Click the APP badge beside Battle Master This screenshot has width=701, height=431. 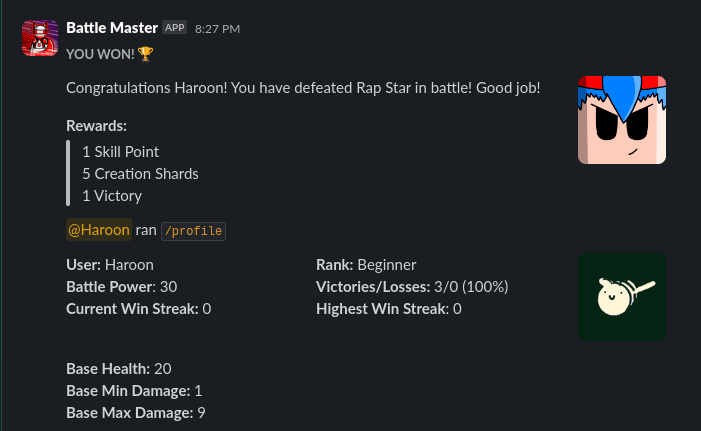pos(175,28)
